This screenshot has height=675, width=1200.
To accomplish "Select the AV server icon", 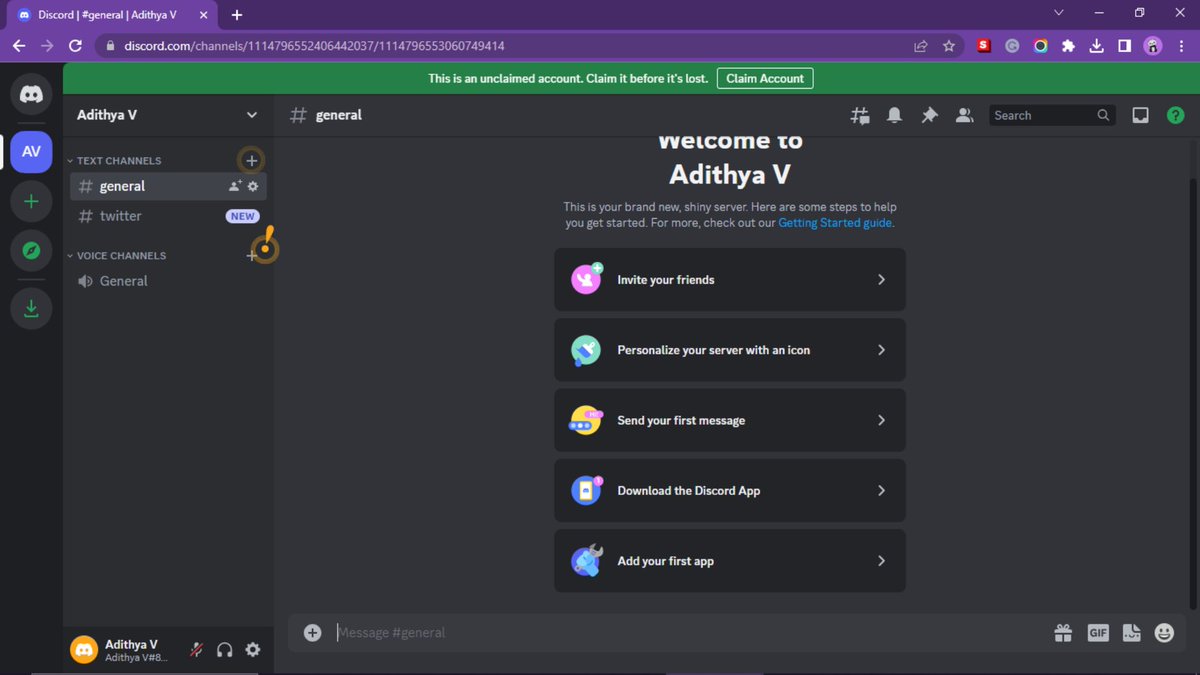I will [x=31, y=152].
